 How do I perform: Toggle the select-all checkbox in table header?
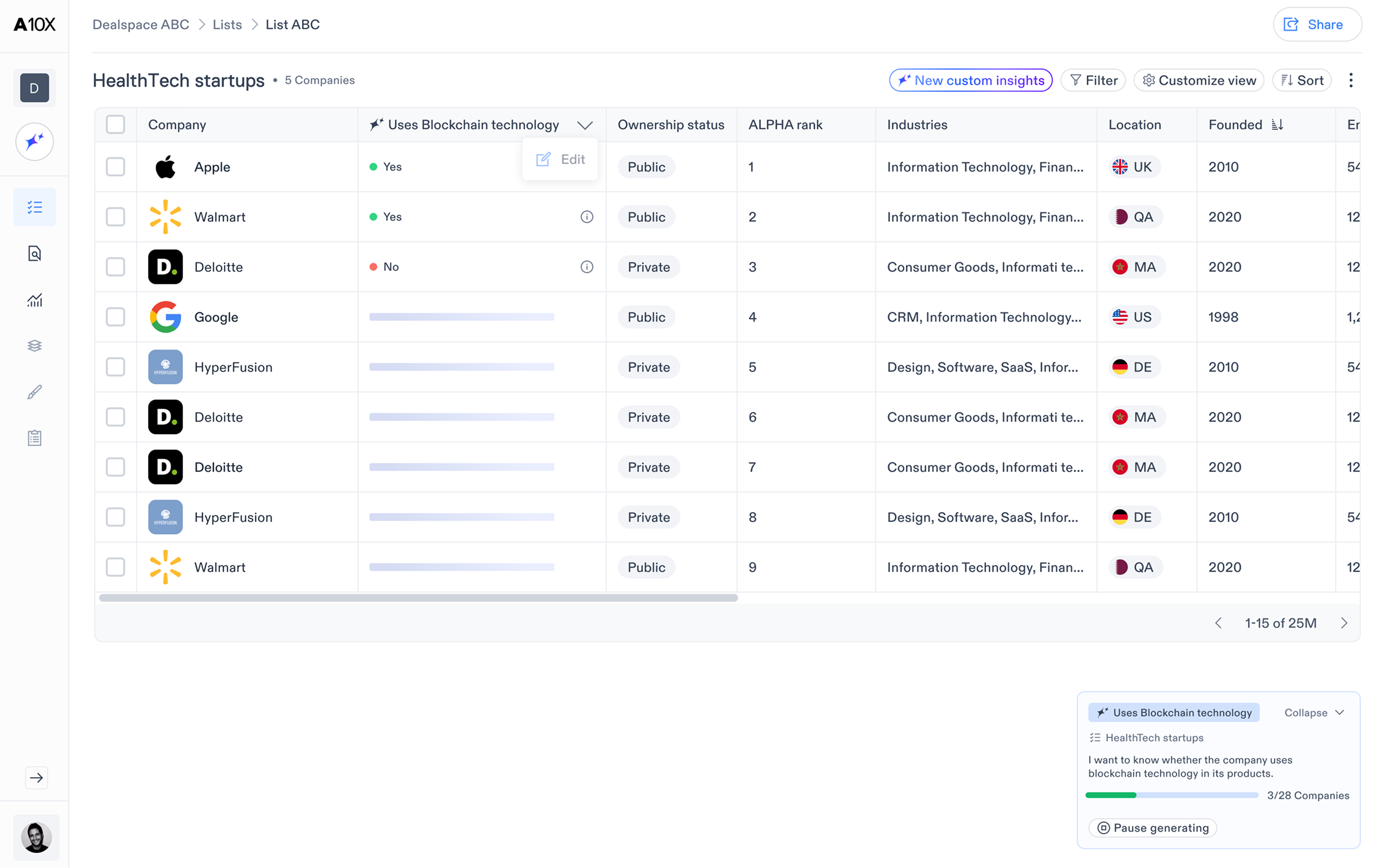(x=115, y=124)
